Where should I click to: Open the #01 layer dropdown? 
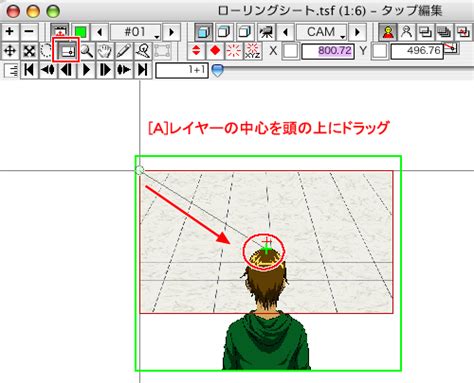point(135,32)
